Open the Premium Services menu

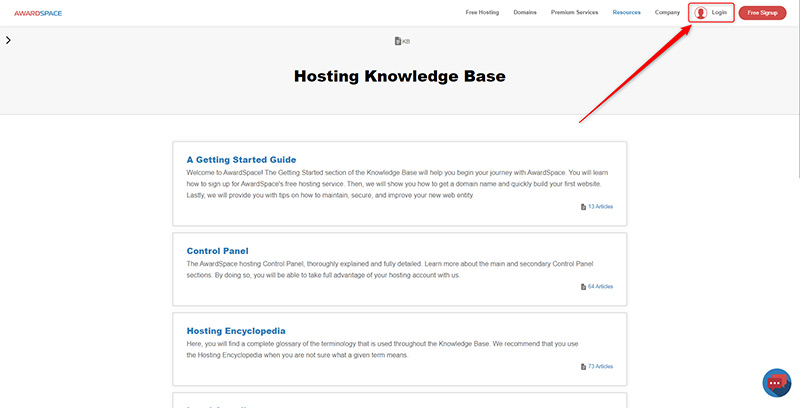[x=574, y=13]
